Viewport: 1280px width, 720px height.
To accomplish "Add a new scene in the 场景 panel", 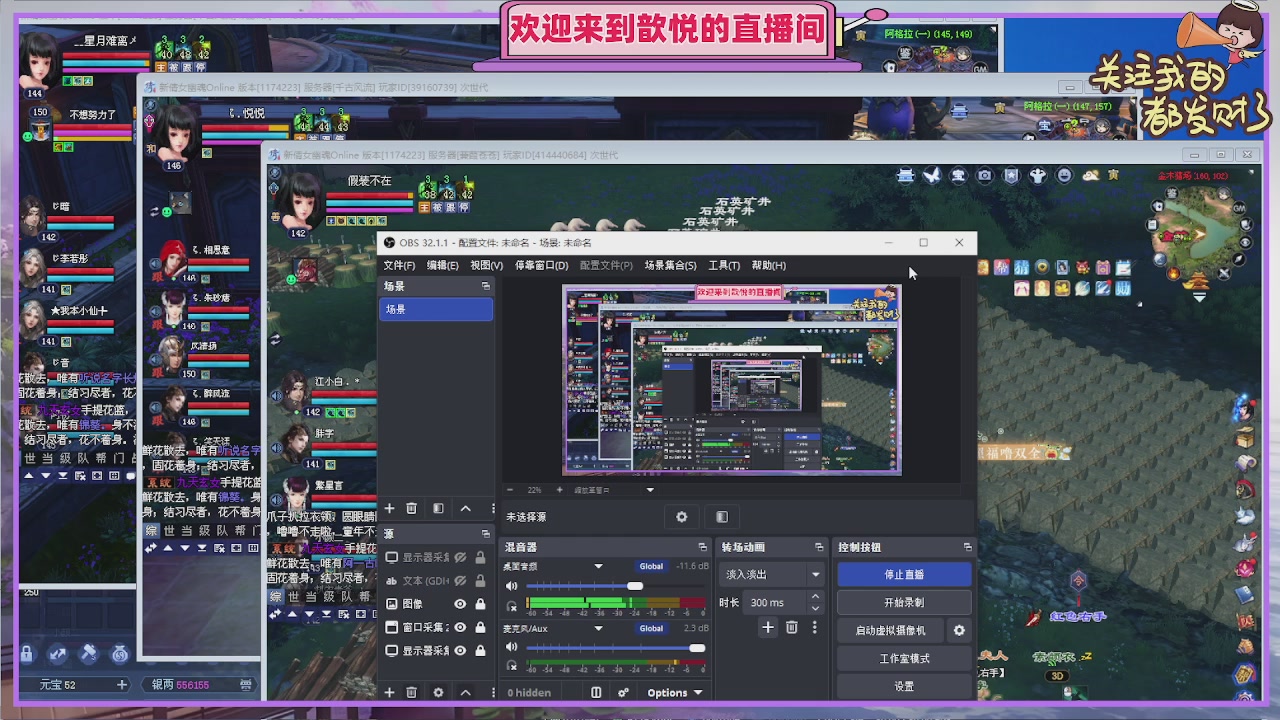I will [x=390, y=509].
